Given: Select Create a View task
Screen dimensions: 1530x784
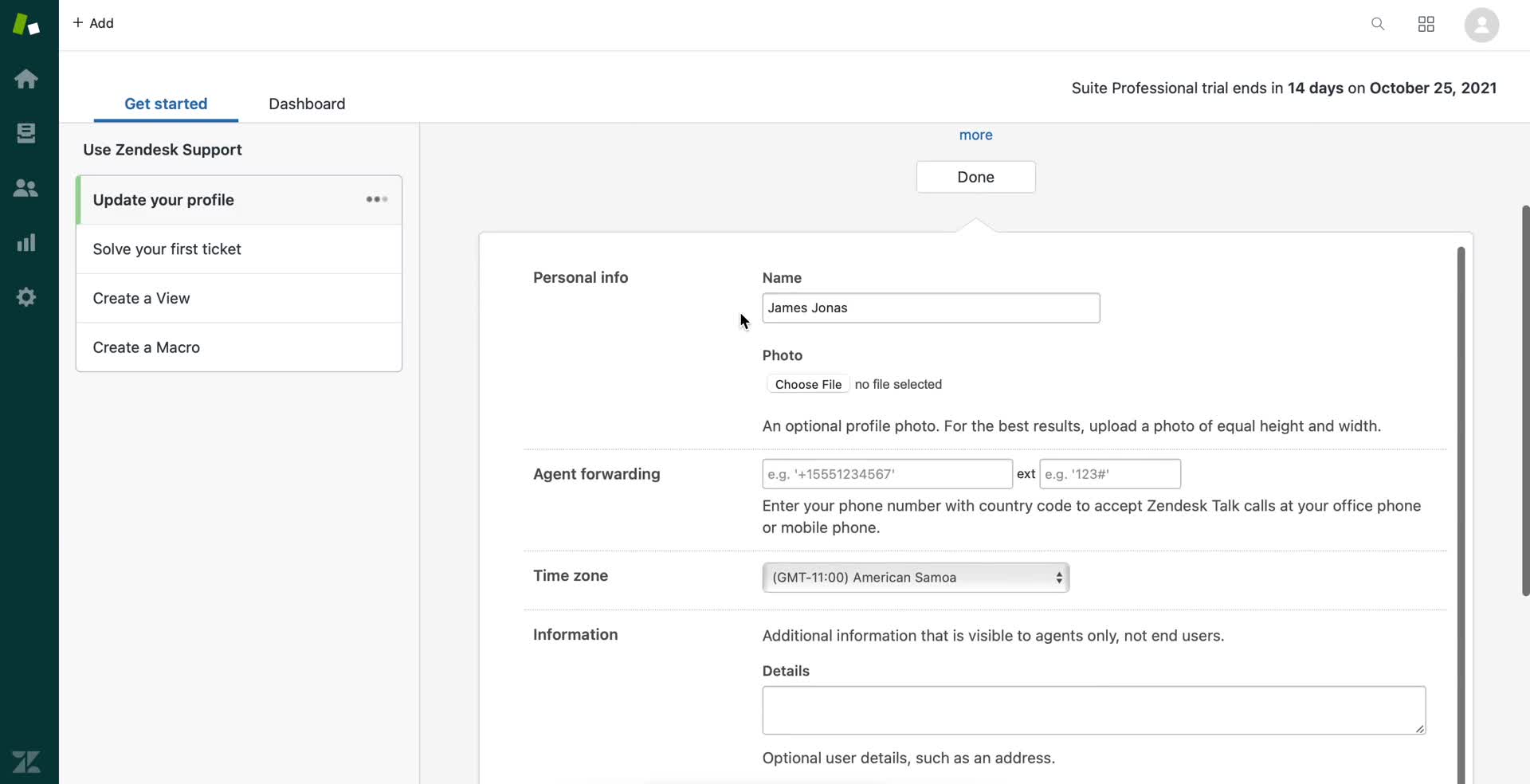Looking at the screenshot, I should point(239,298).
